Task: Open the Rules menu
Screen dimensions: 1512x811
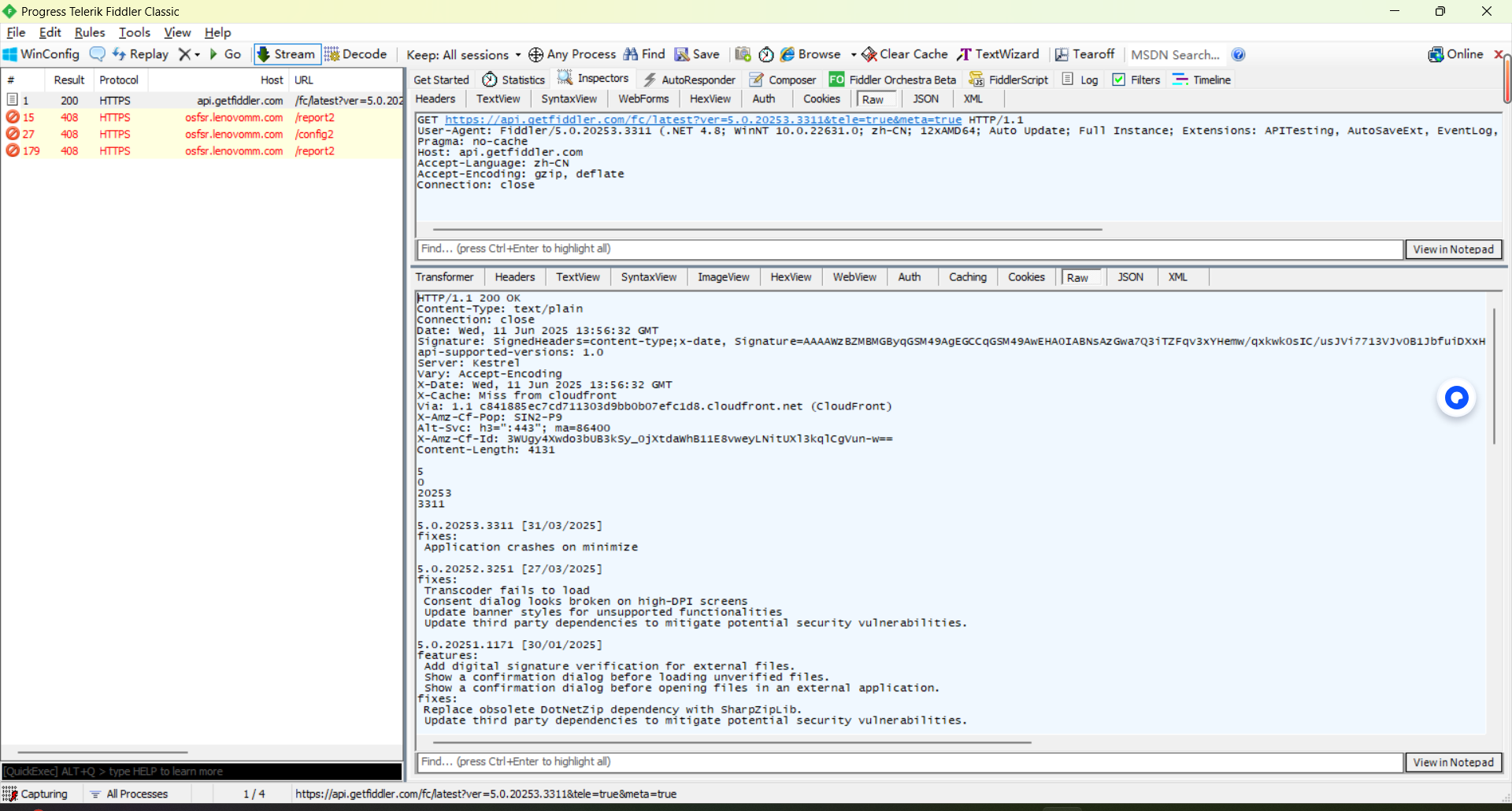Action: (90, 32)
